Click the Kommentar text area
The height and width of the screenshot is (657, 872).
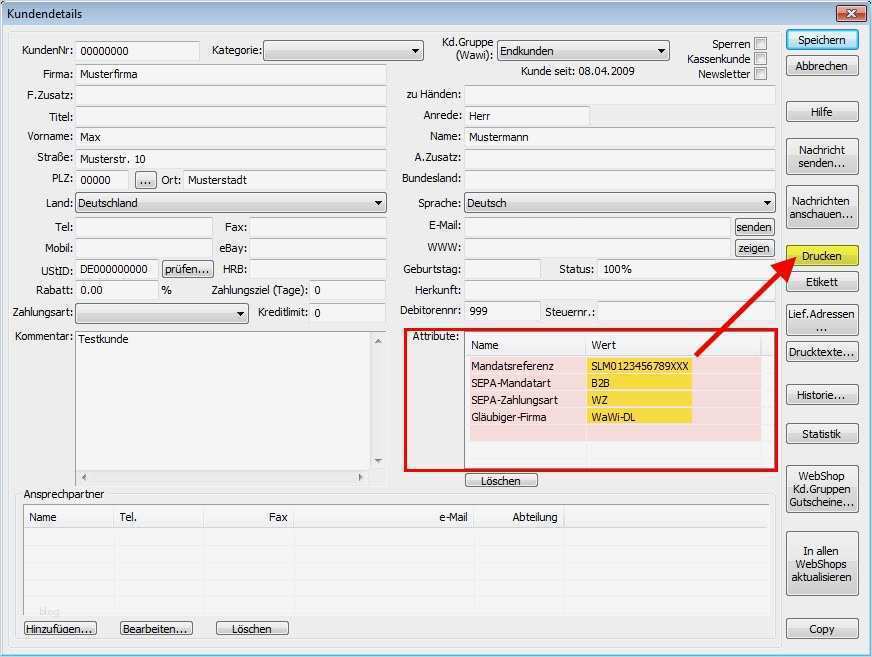point(224,401)
